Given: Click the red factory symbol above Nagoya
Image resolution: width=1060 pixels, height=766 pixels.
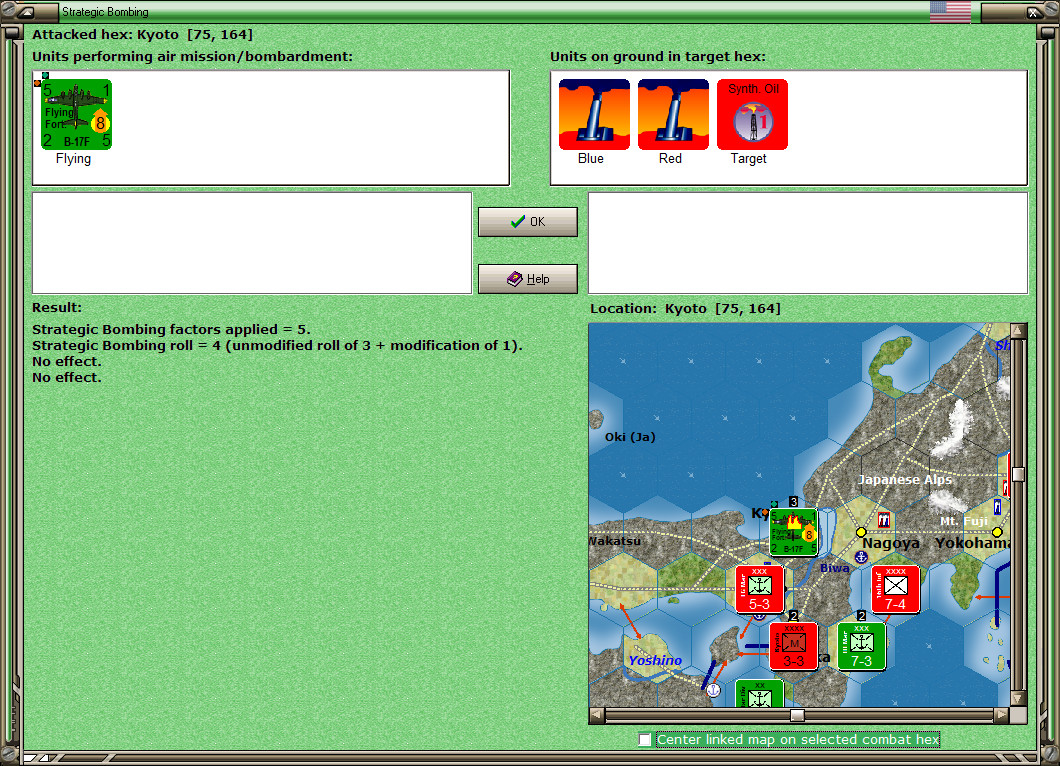Looking at the screenshot, I should click(x=884, y=520).
